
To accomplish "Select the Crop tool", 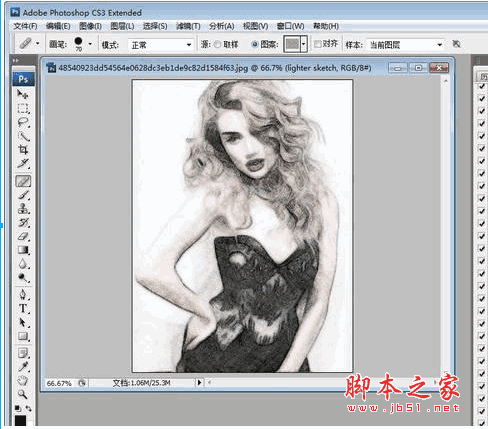I will (23, 150).
